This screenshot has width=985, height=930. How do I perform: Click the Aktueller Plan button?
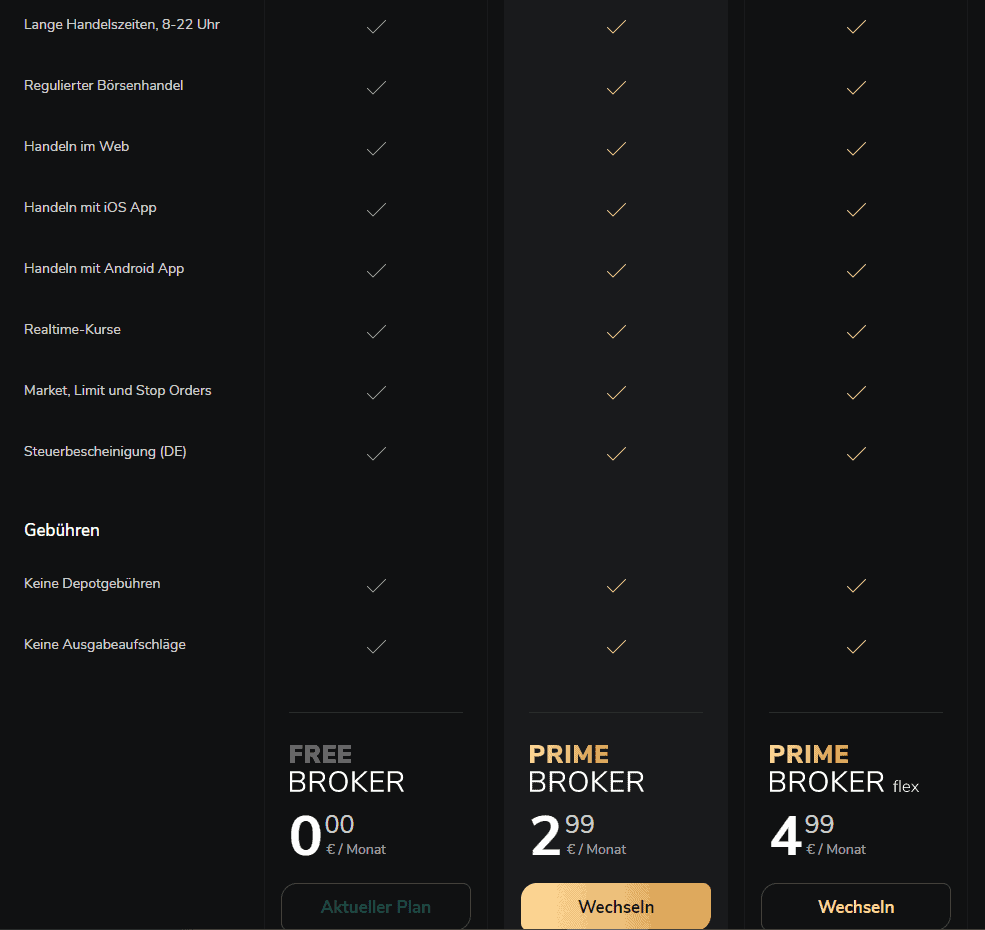pyautogui.click(x=376, y=907)
